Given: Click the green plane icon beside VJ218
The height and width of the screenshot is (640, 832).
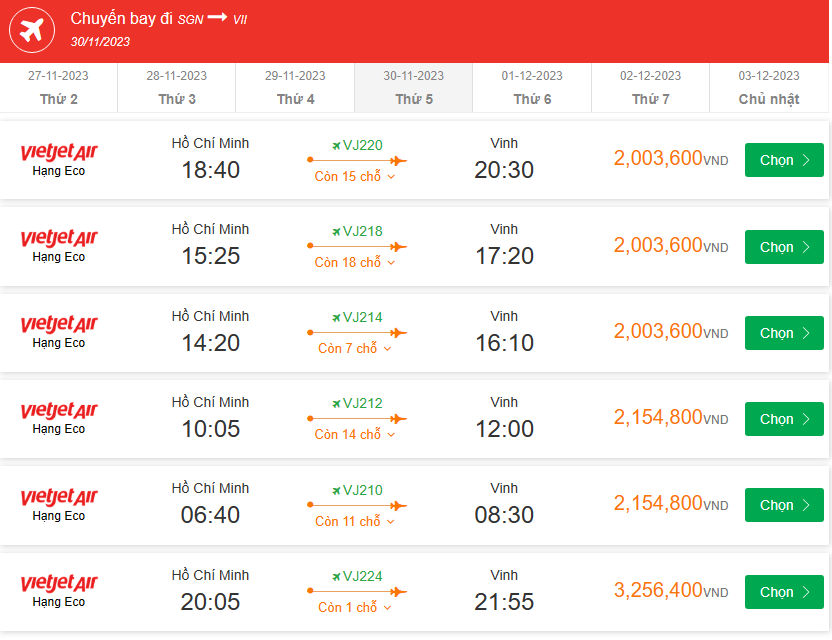Looking at the screenshot, I should point(336,232).
